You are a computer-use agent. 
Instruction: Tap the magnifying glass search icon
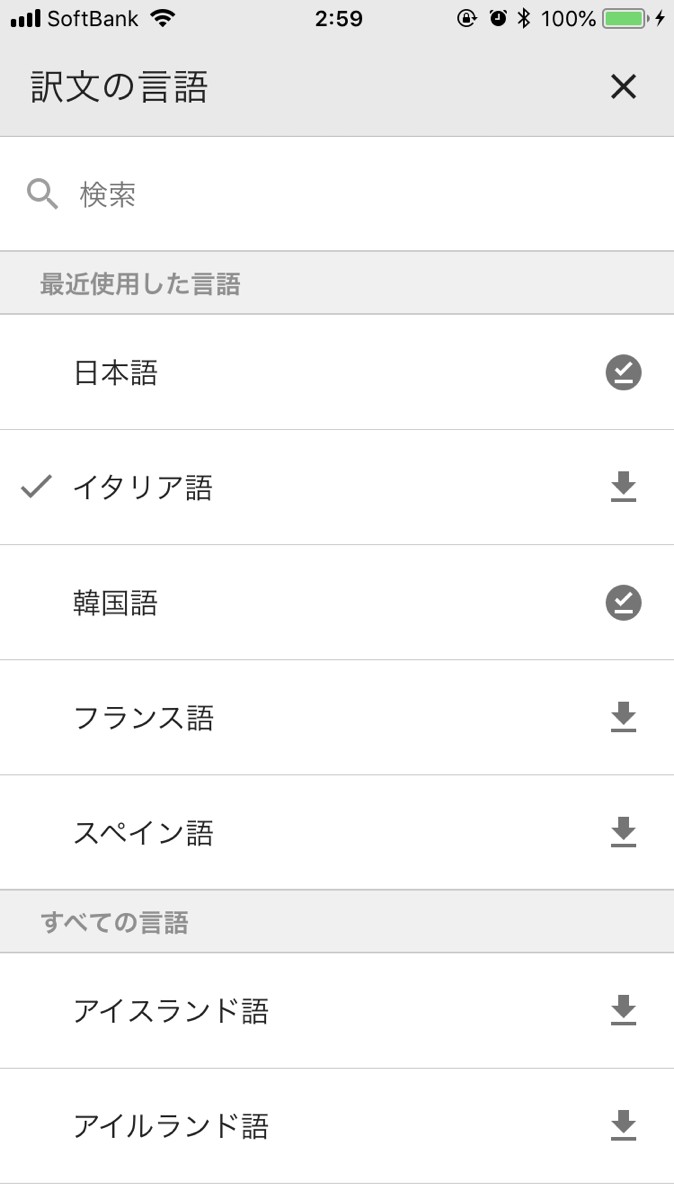(x=42, y=194)
